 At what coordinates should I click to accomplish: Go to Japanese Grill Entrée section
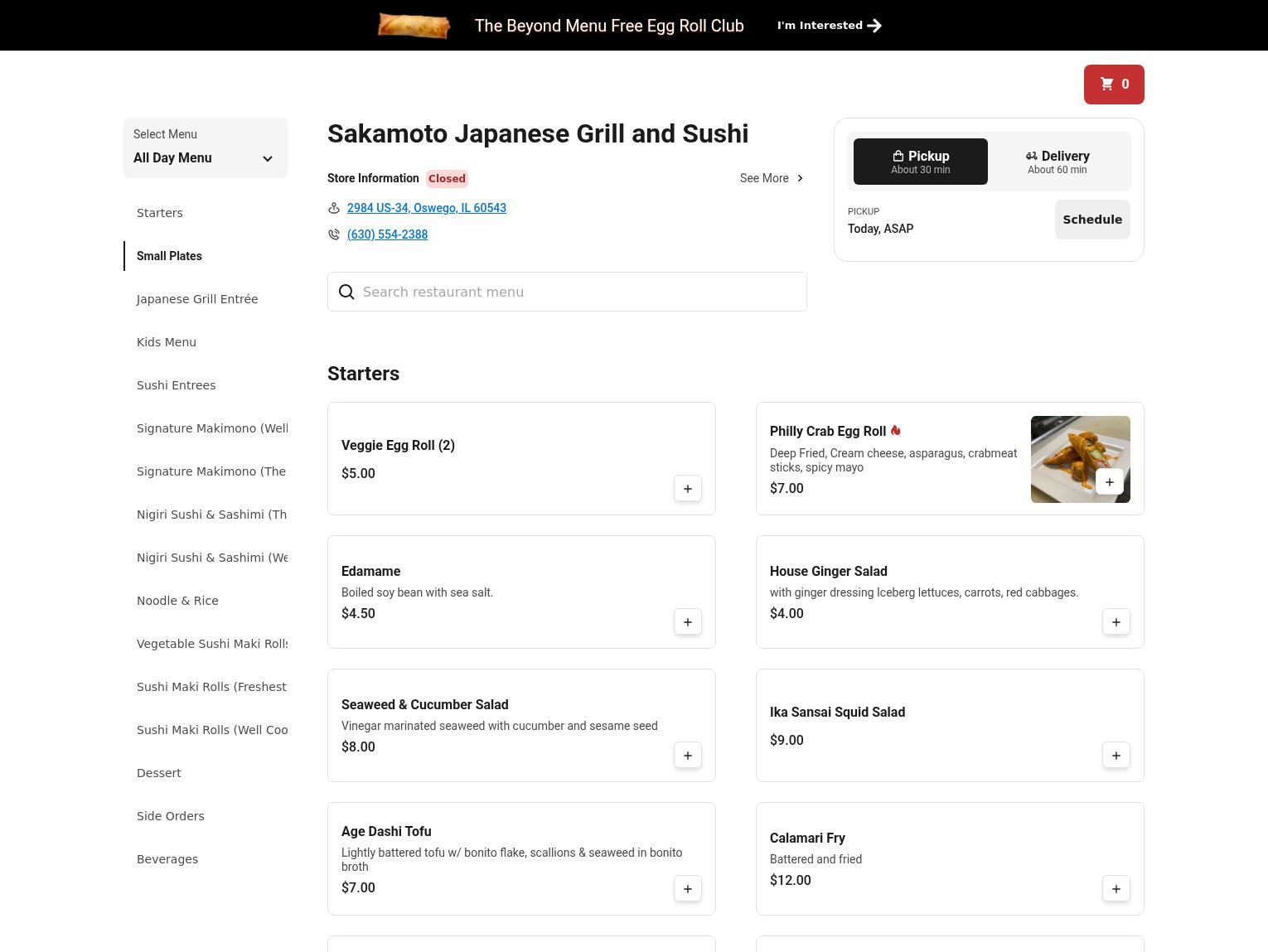point(197,299)
